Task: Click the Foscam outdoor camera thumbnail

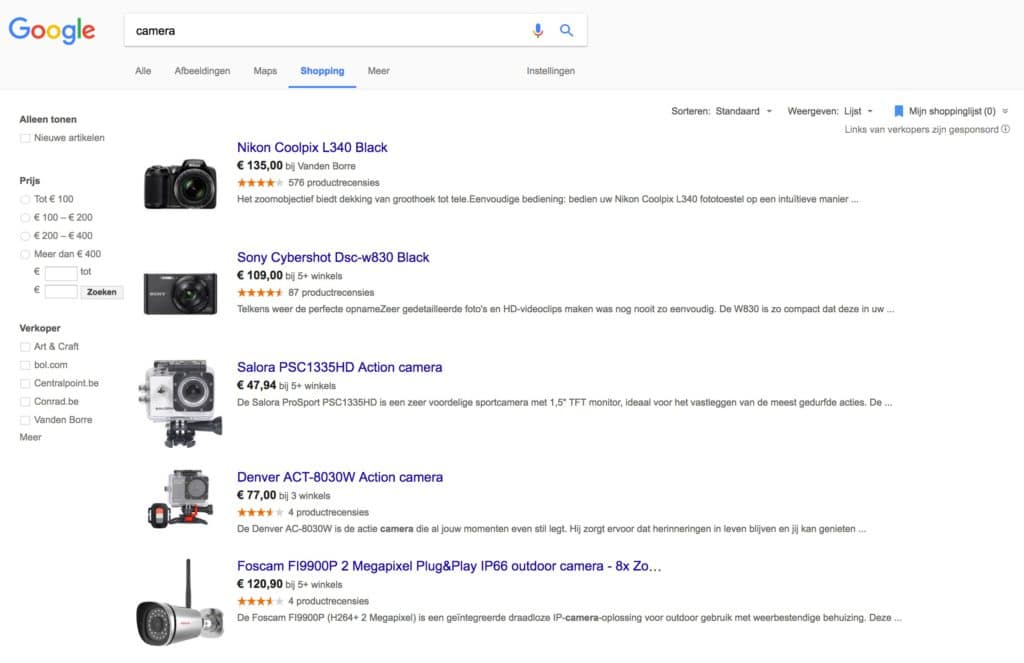Action: point(180,603)
